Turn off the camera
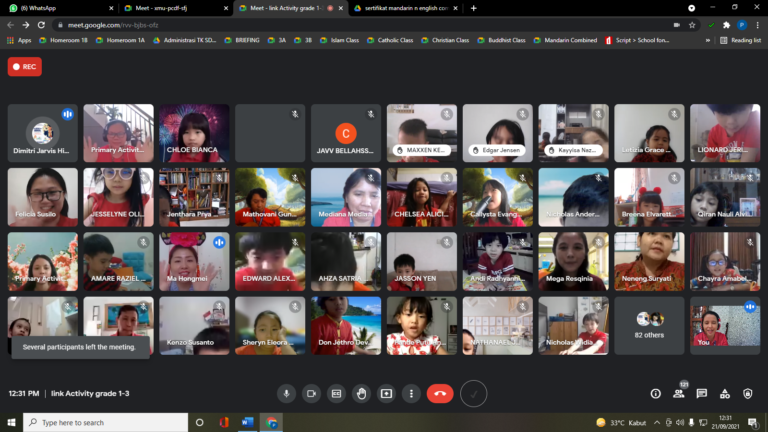768x432 pixels. (x=311, y=394)
